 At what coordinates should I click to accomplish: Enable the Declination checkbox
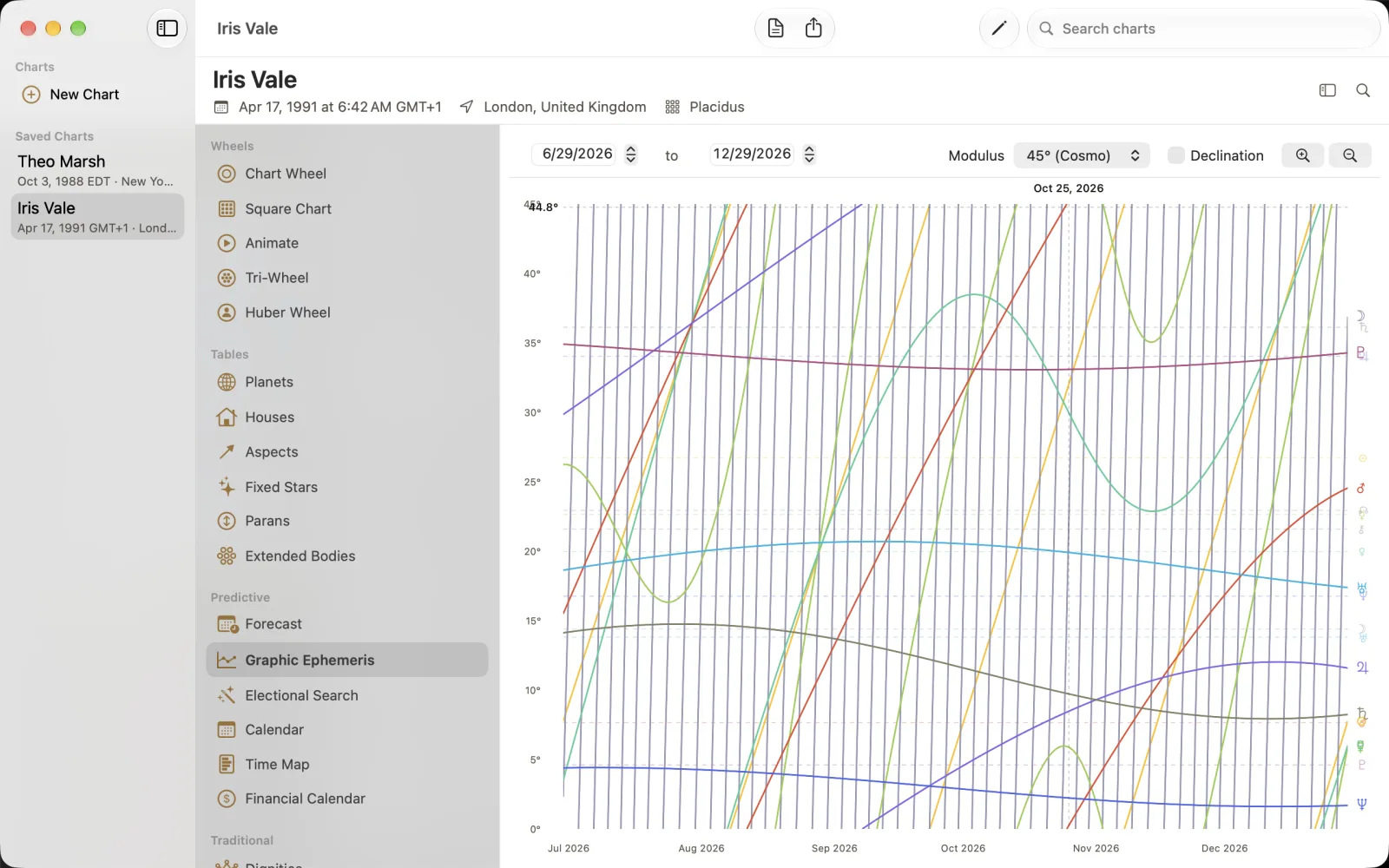point(1175,155)
